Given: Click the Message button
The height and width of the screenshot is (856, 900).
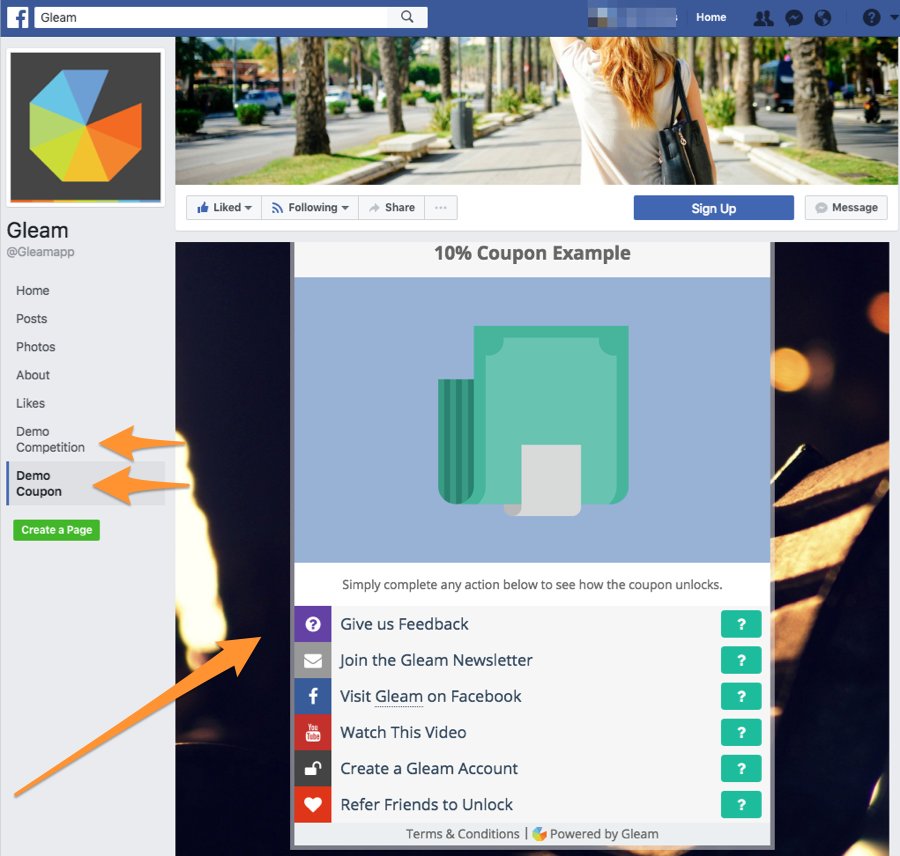Looking at the screenshot, I should pyautogui.click(x=846, y=208).
